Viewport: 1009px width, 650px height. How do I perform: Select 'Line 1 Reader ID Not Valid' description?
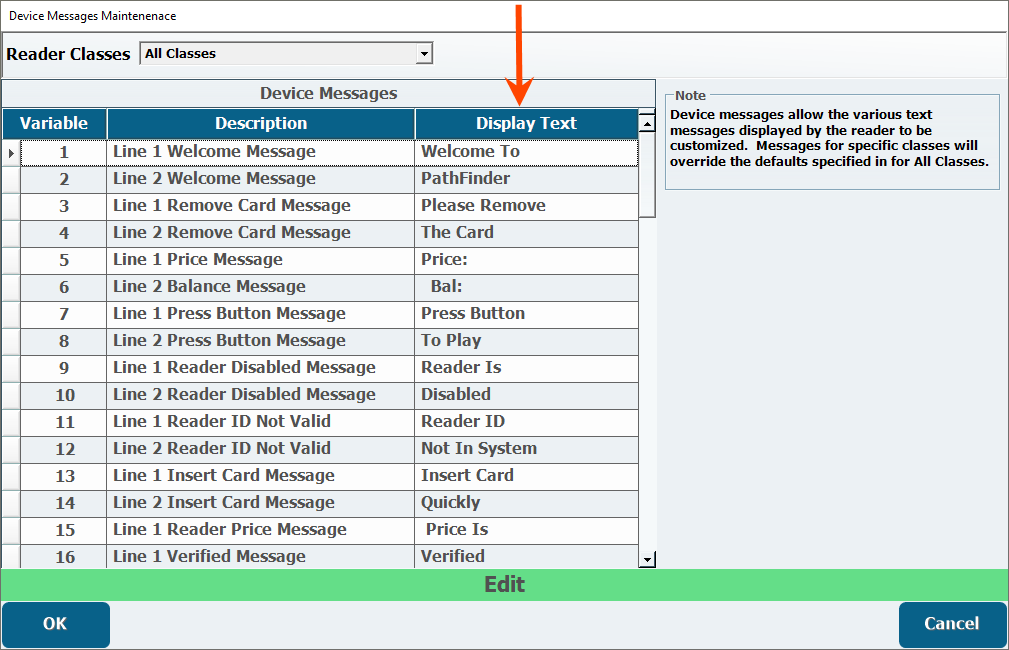tap(221, 422)
